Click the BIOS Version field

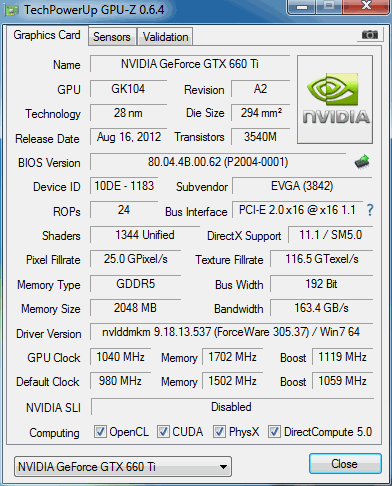coord(218,162)
